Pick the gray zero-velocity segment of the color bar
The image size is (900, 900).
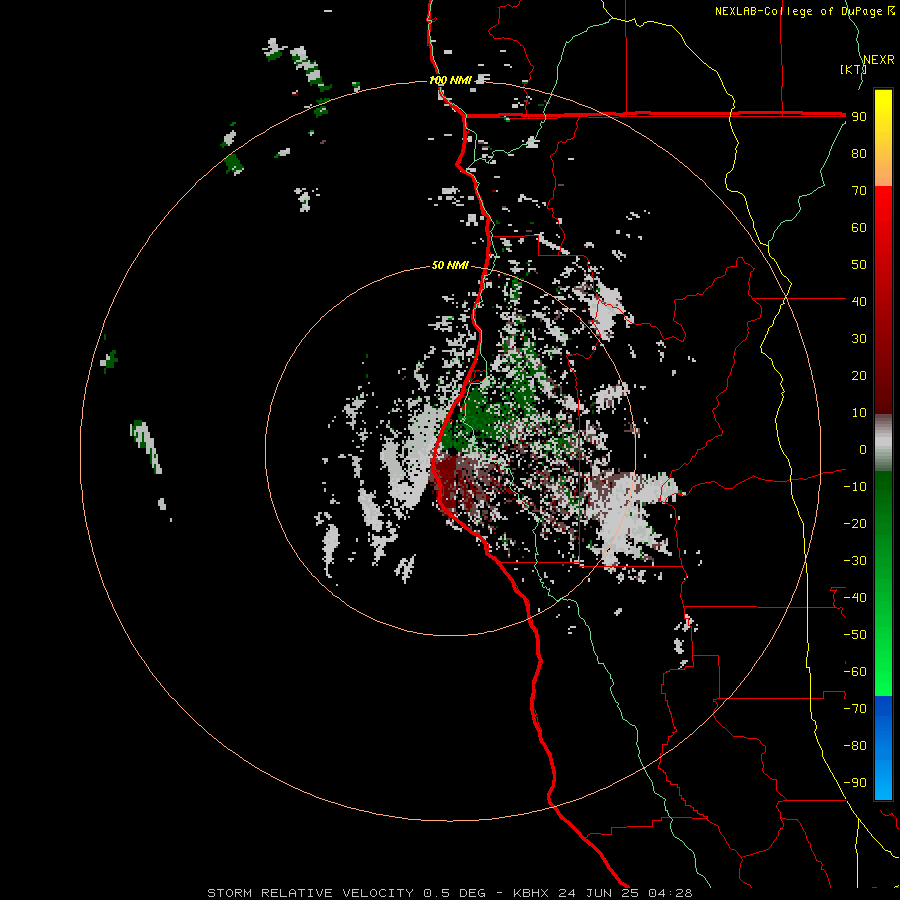click(x=883, y=443)
